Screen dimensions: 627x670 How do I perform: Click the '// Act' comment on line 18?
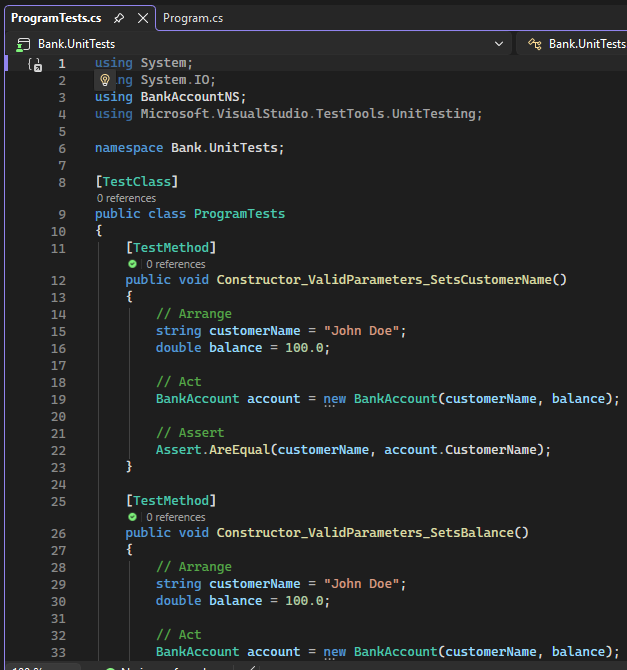click(x=179, y=382)
